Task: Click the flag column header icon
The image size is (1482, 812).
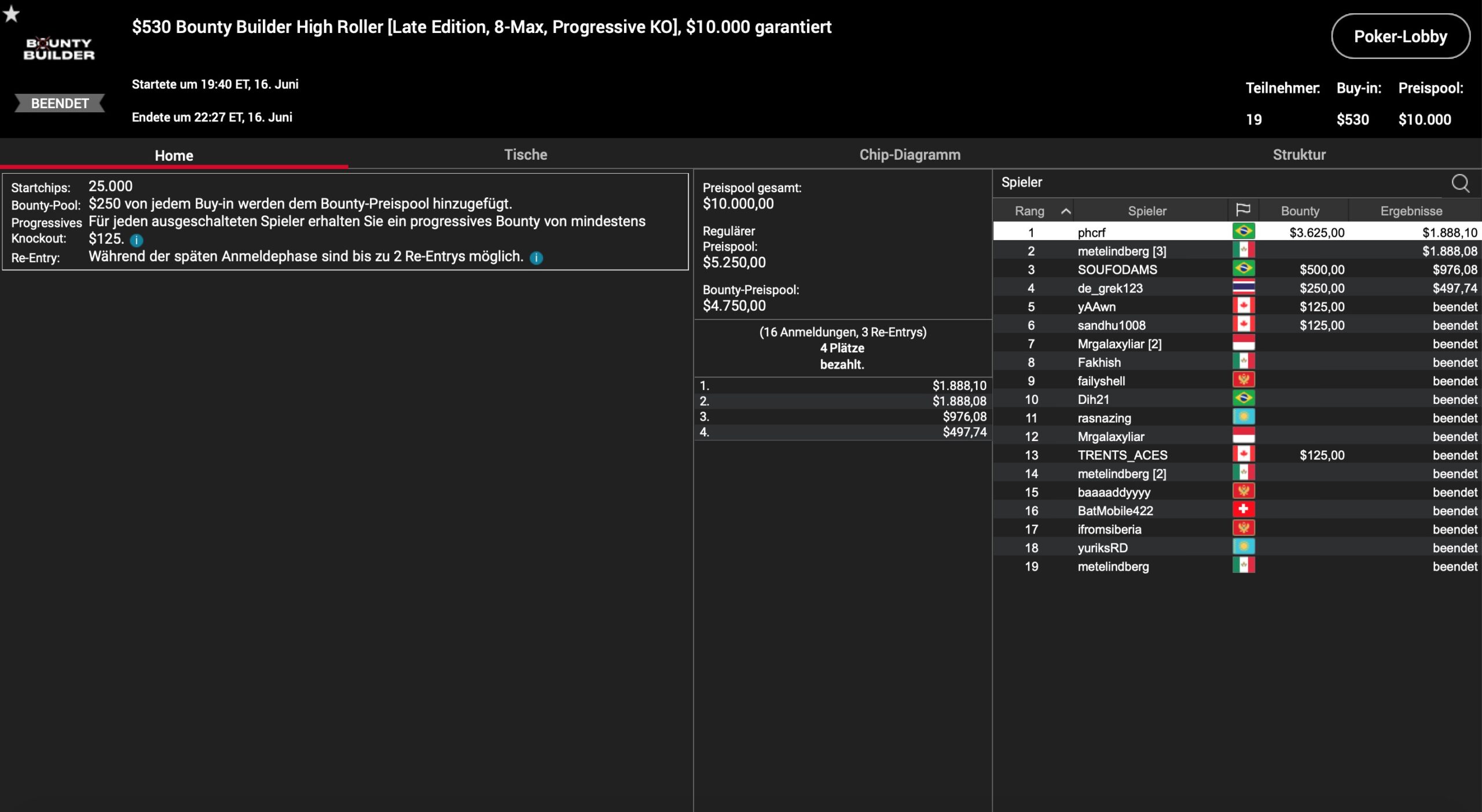Action: (1242, 211)
